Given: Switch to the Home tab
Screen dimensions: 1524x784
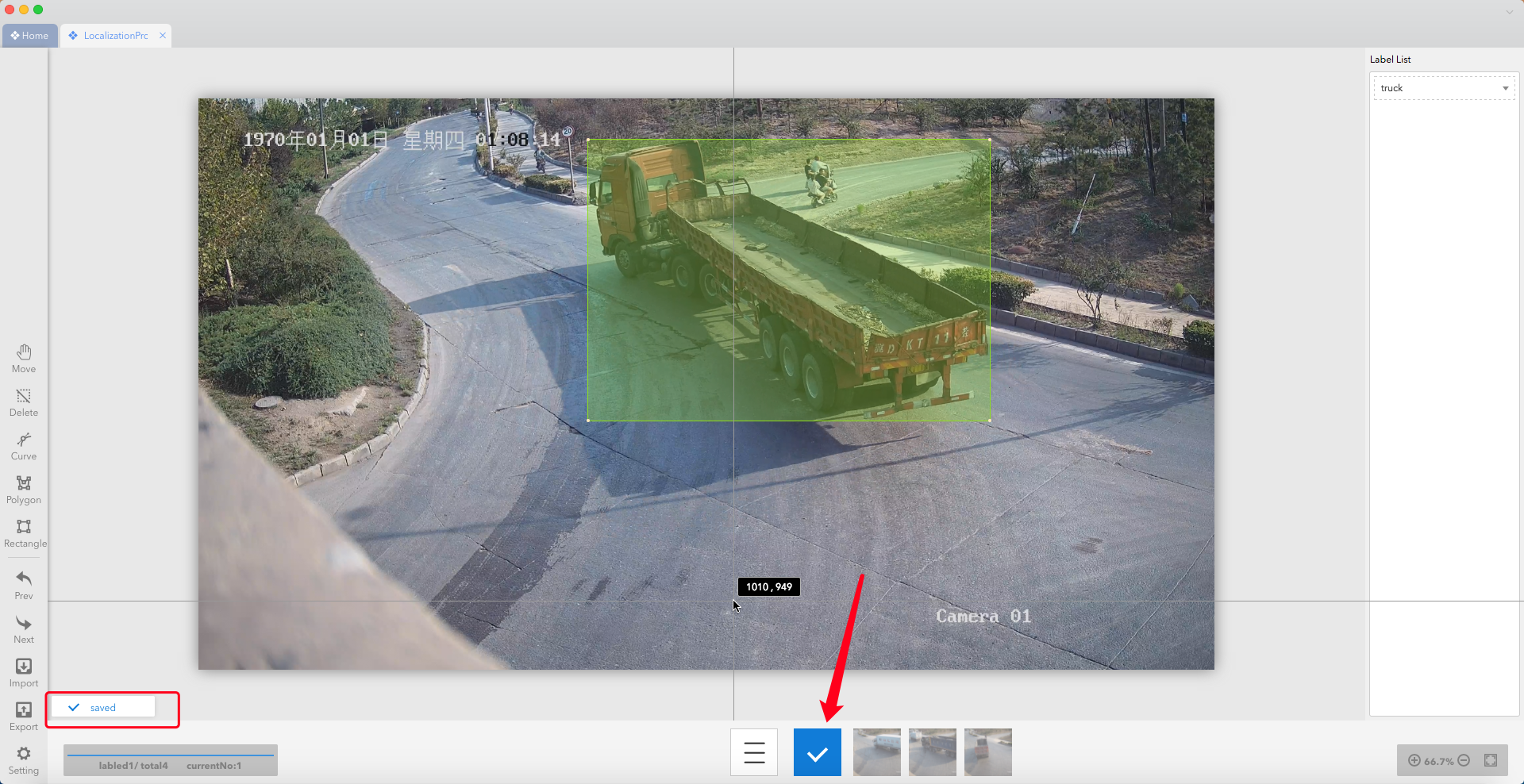Looking at the screenshot, I should [29, 36].
